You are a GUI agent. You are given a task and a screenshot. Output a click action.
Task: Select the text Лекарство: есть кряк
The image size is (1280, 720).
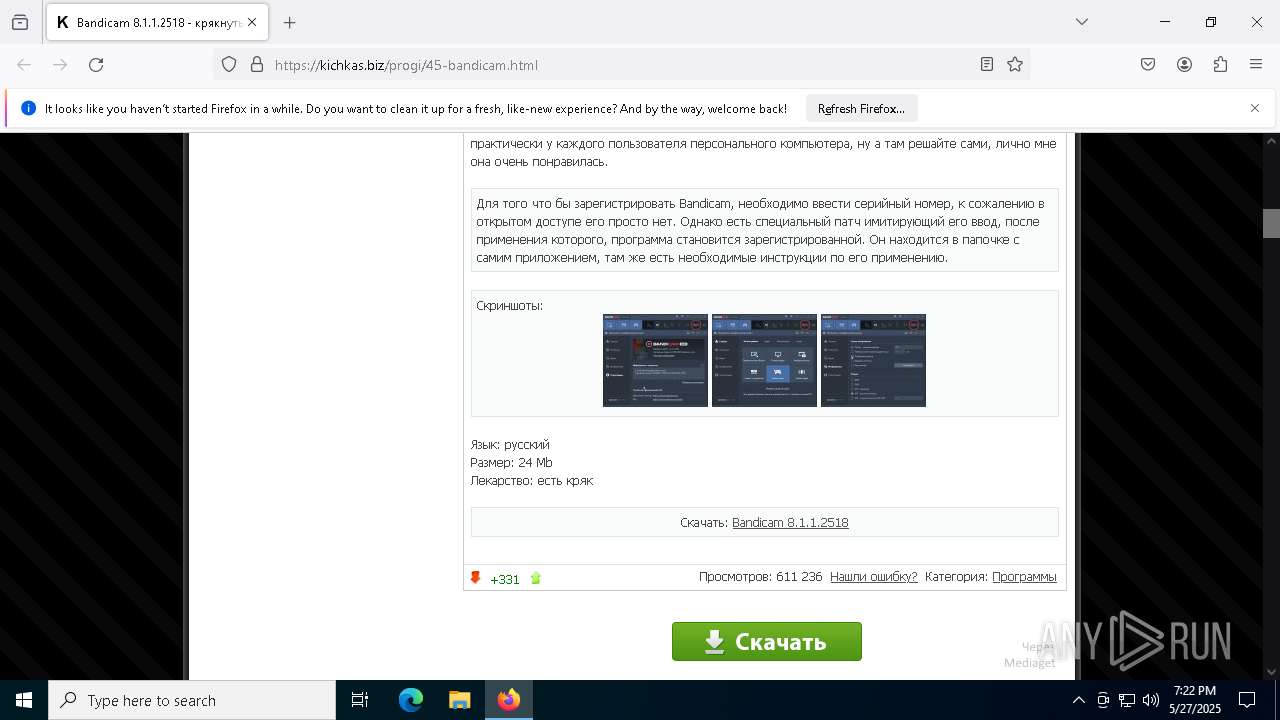532,480
